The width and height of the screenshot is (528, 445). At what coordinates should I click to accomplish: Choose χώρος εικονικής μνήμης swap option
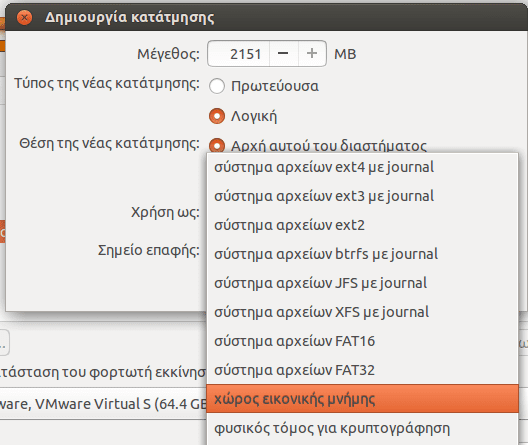click(x=362, y=399)
